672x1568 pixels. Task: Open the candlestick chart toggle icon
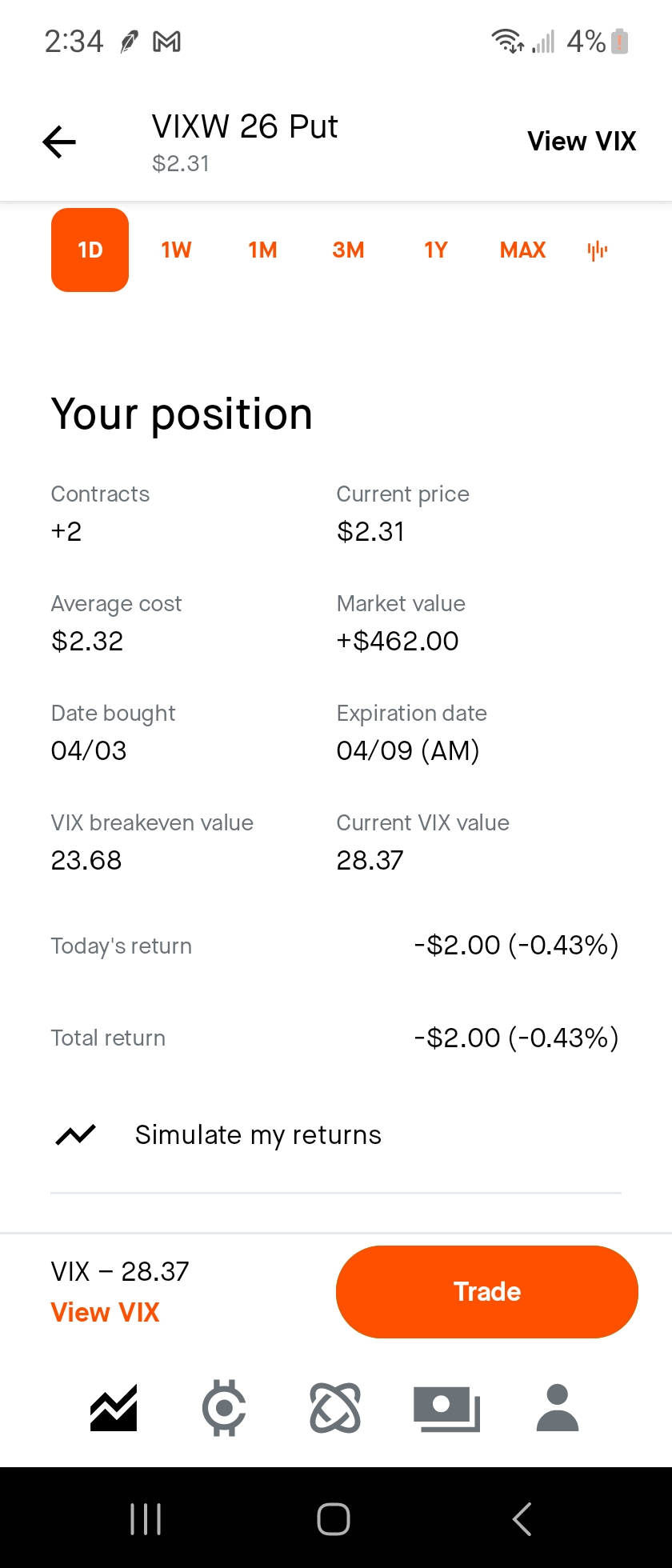(598, 250)
